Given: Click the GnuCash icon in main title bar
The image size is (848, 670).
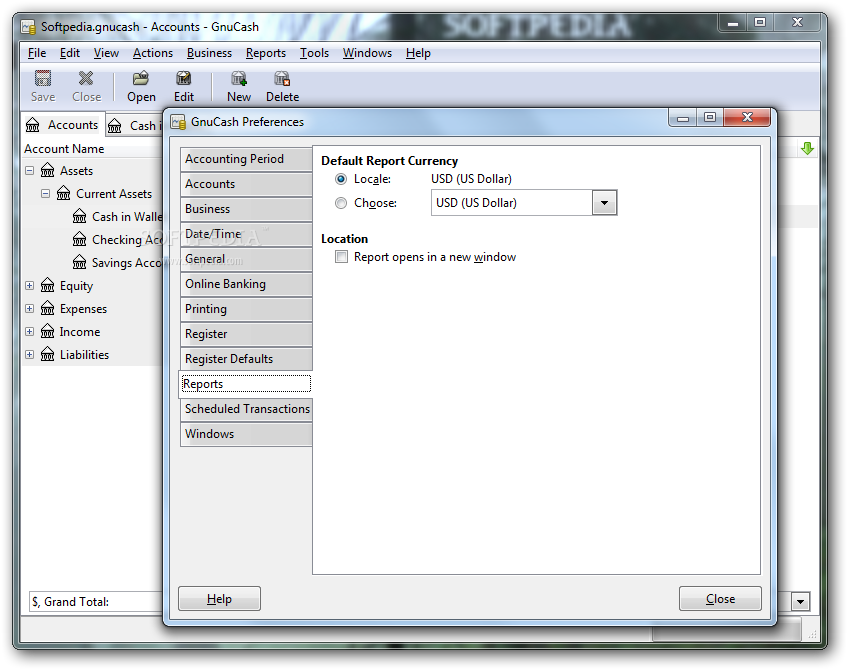Looking at the screenshot, I should click(x=28, y=27).
